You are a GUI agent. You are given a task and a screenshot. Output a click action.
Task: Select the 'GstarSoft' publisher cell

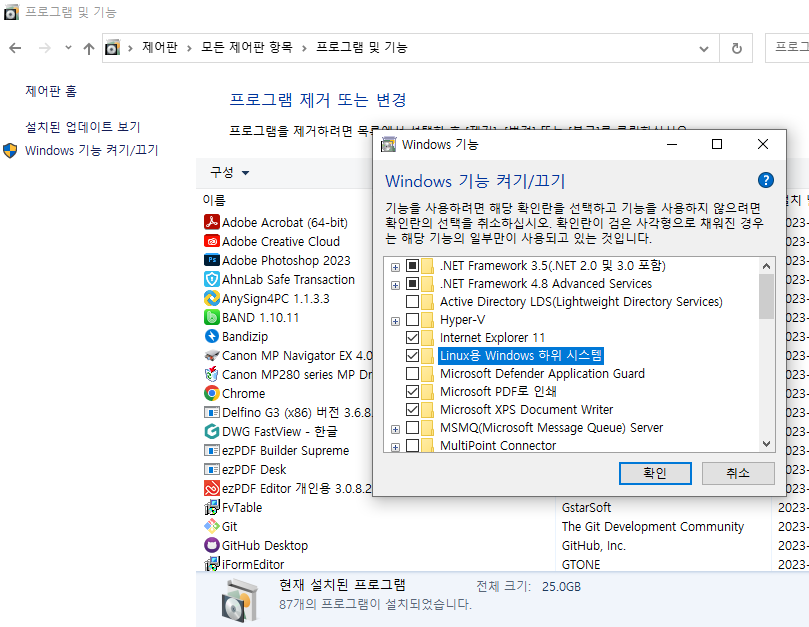(x=586, y=507)
